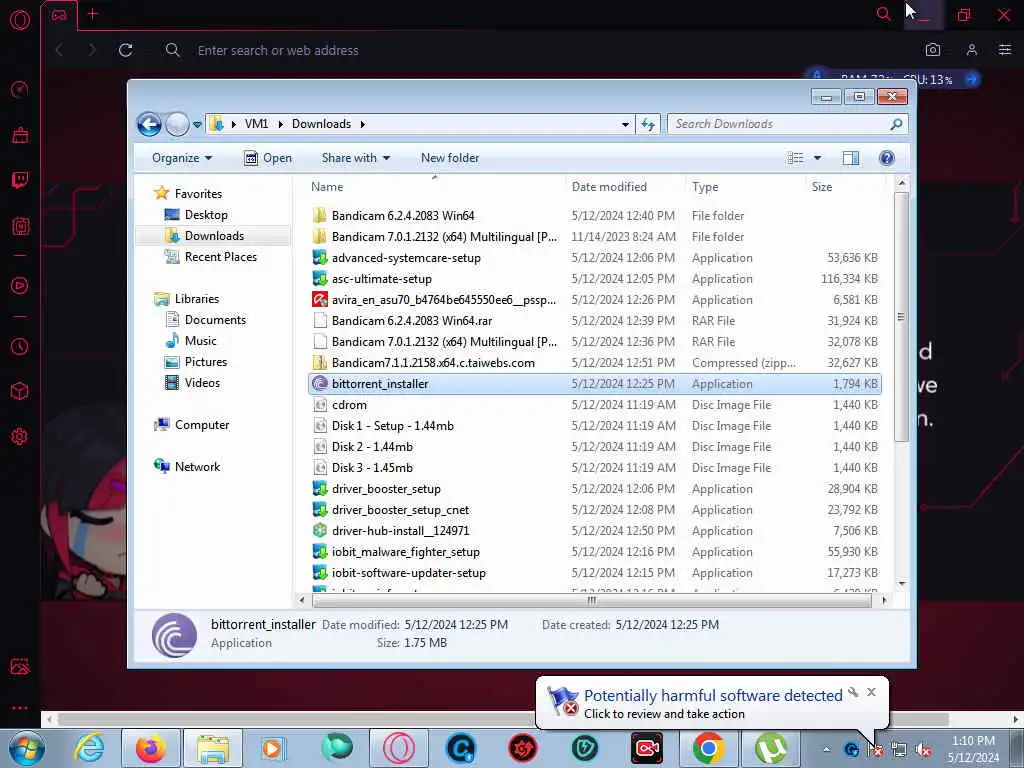This screenshot has width=1024, height=768.
Task: Select Network in navigation pane
Action: (197, 467)
